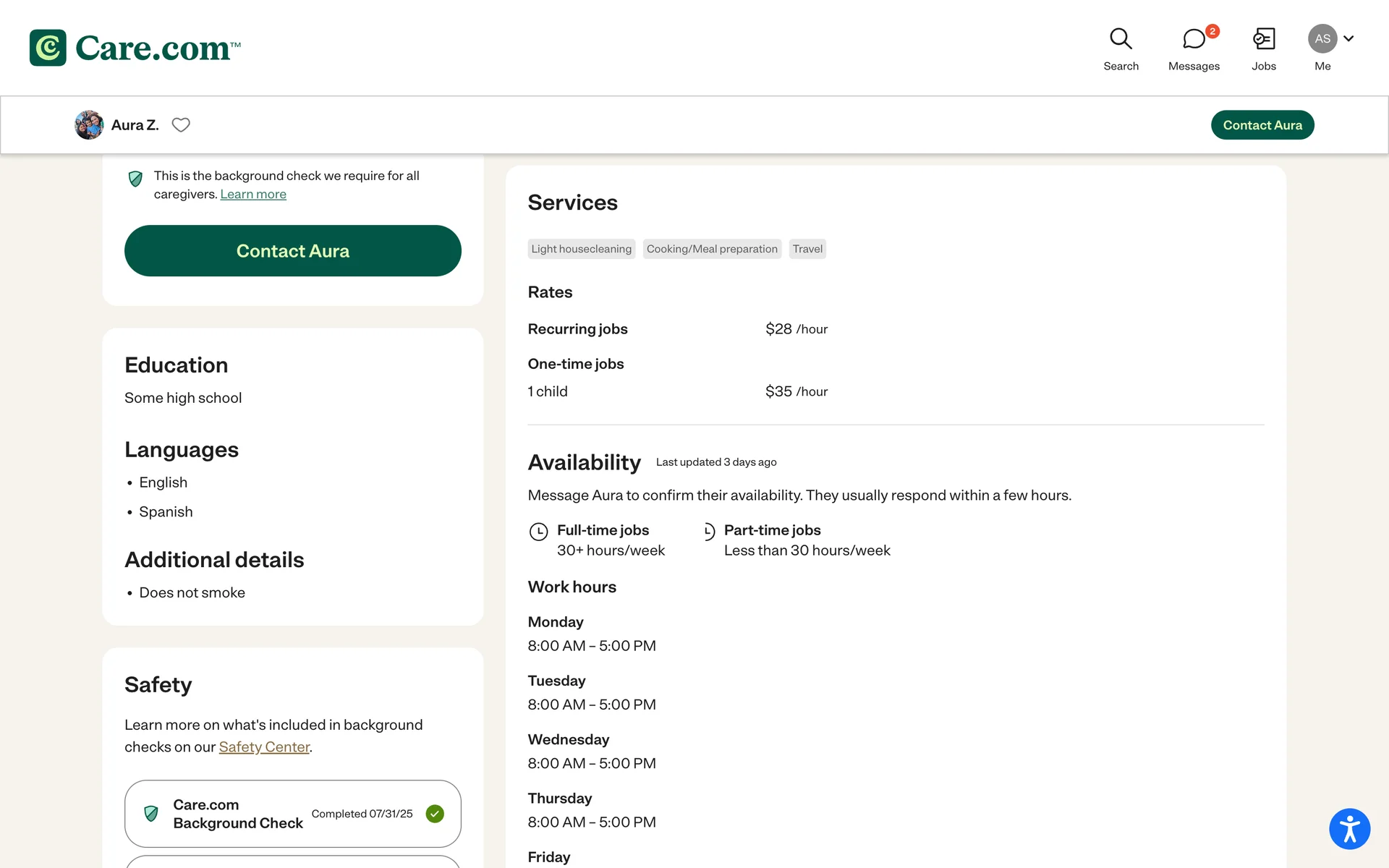The image size is (1389, 868).
Task: Expand the Me account dropdown chevron
Action: tap(1349, 39)
